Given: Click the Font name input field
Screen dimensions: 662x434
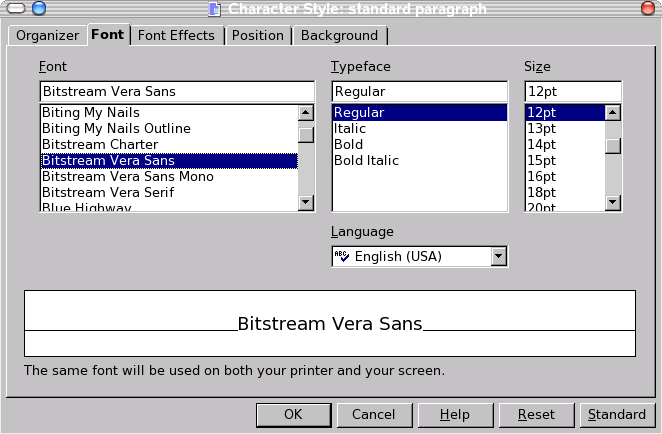Looking at the screenshot, I should click(177, 91).
